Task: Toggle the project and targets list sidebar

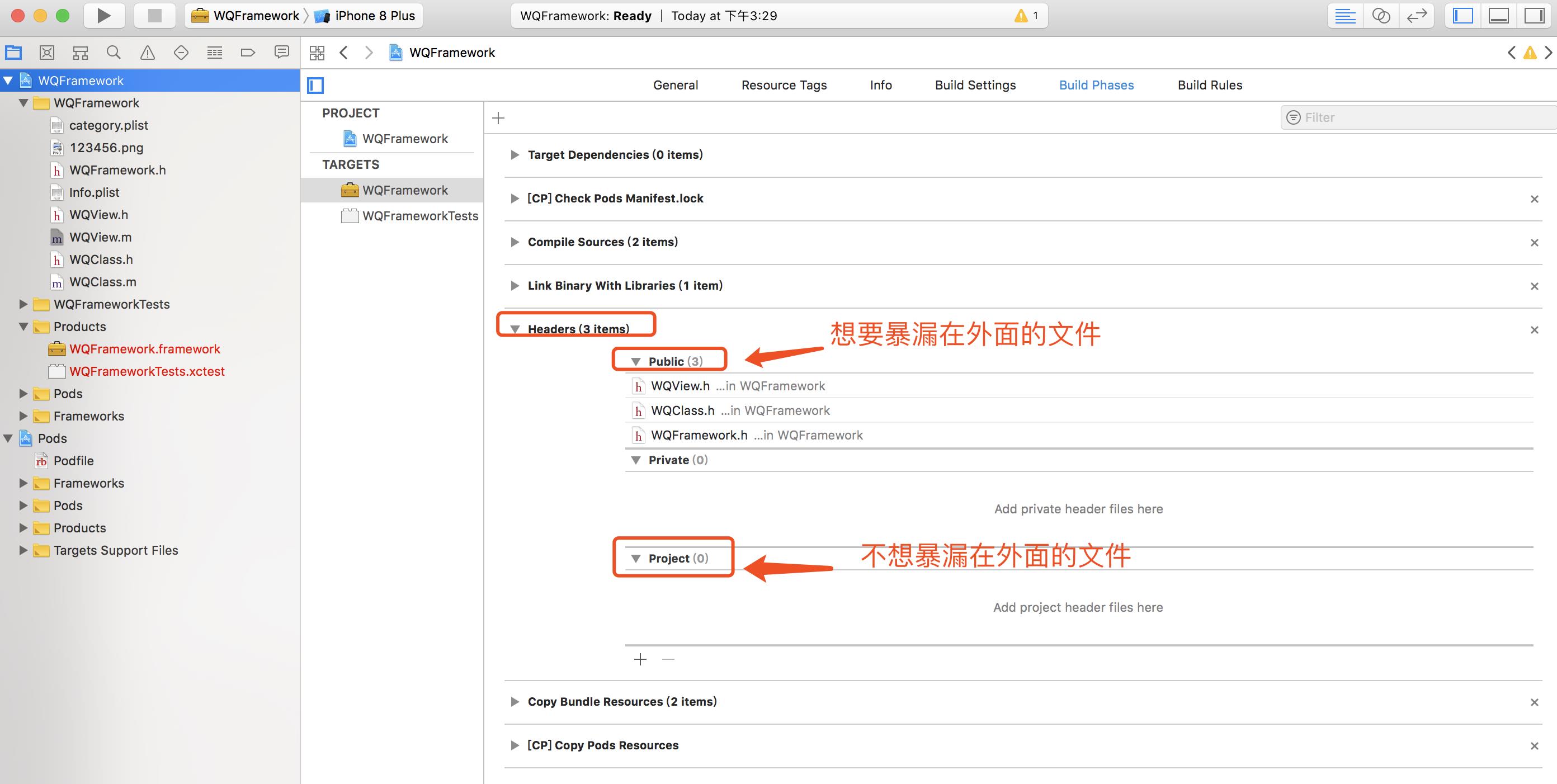Action: (315, 85)
